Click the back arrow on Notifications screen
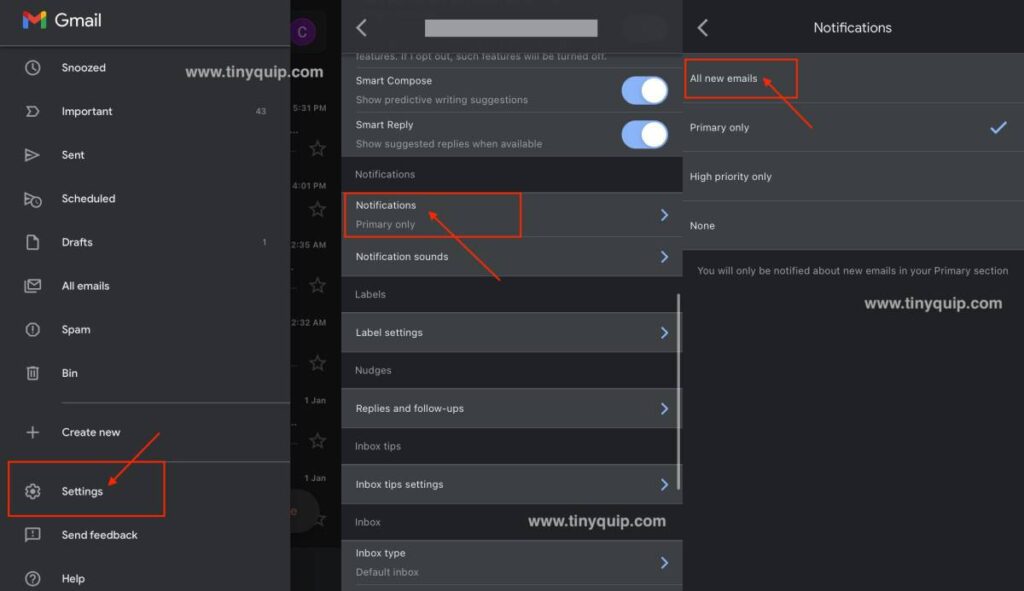Viewport: 1024px width, 591px height. (x=702, y=27)
